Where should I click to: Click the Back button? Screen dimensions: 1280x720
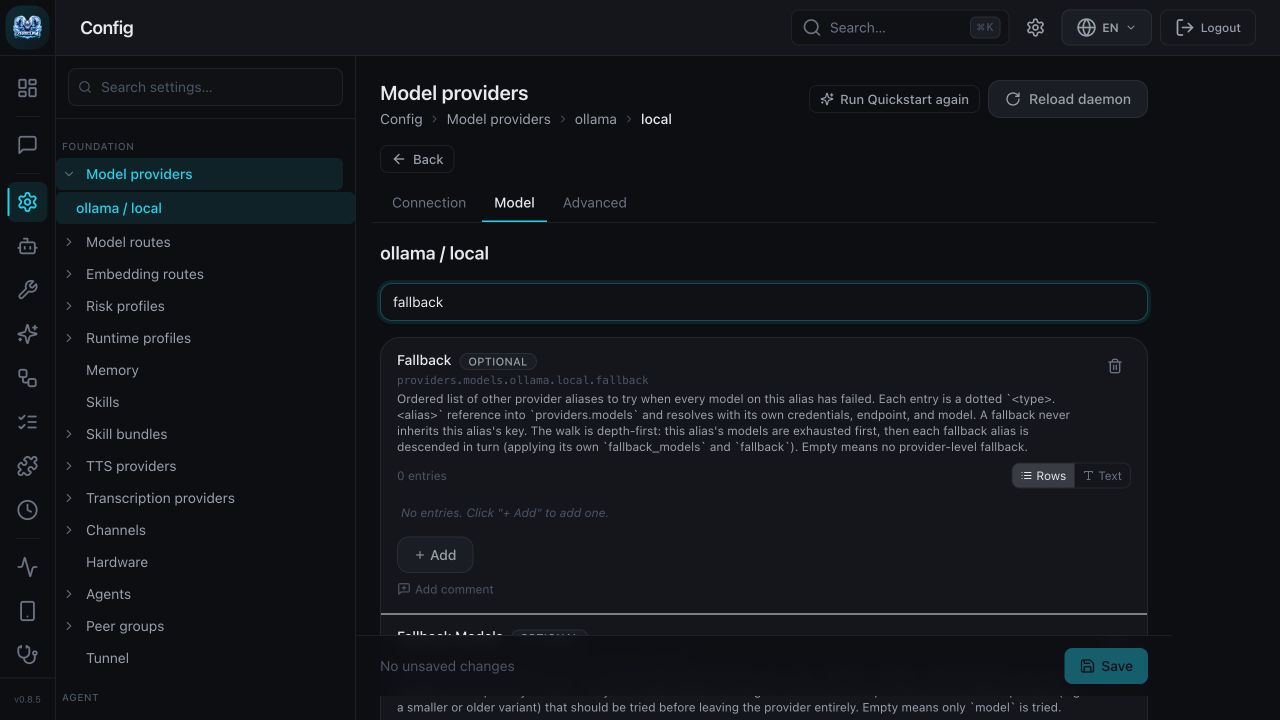pos(417,159)
